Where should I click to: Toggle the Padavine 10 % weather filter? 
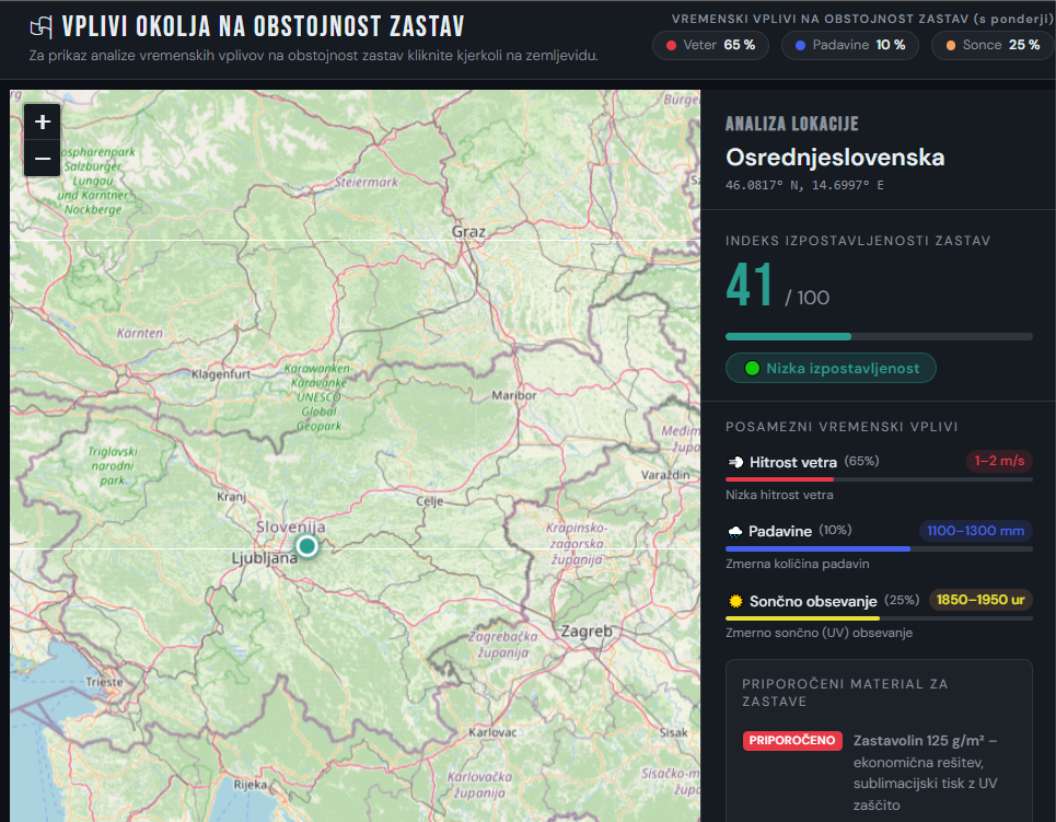[x=849, y=45]
